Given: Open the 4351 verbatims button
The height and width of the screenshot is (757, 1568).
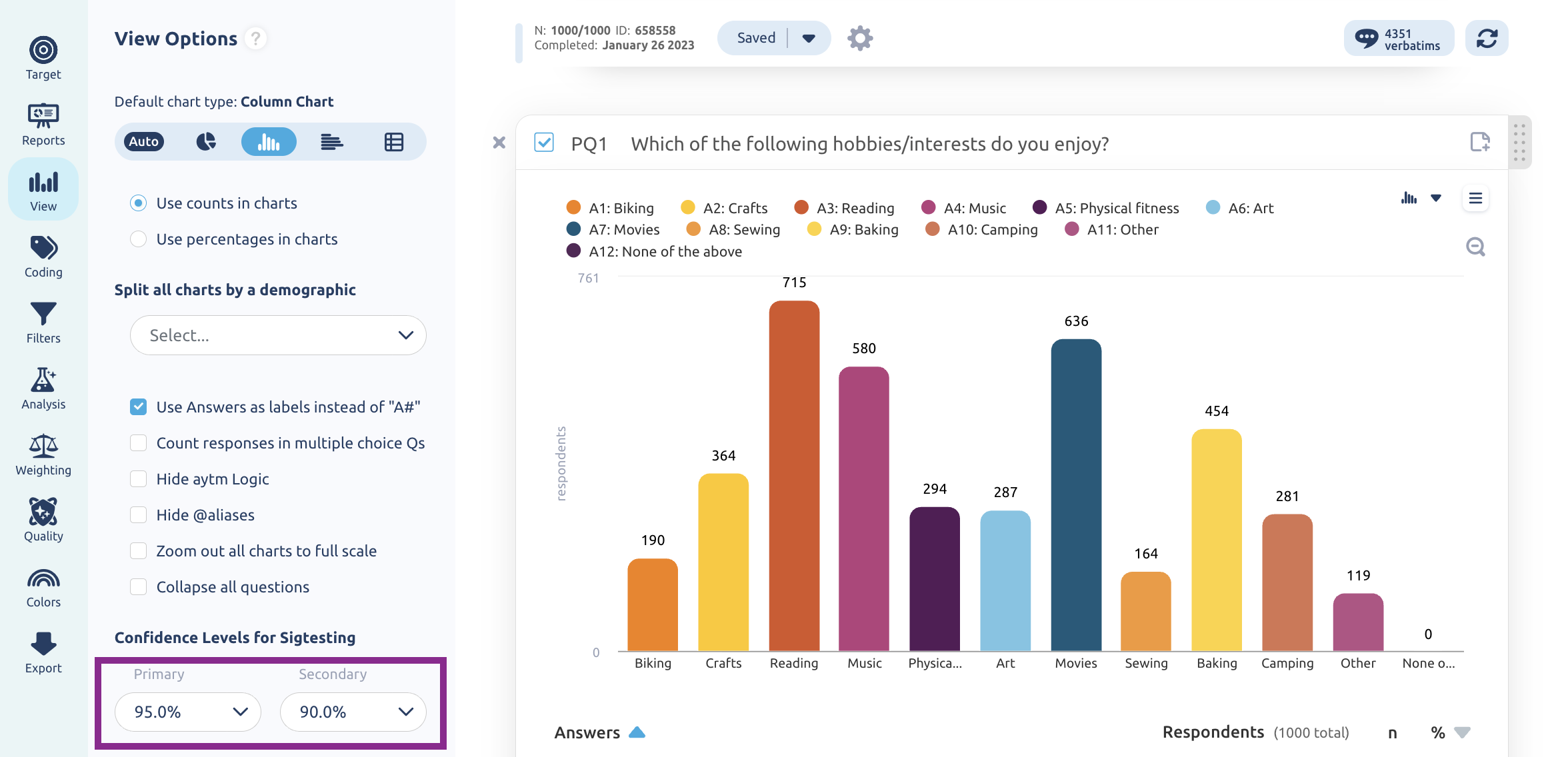Looking at the screenshot, I should pyautogui.click(x=1399, y=38).
